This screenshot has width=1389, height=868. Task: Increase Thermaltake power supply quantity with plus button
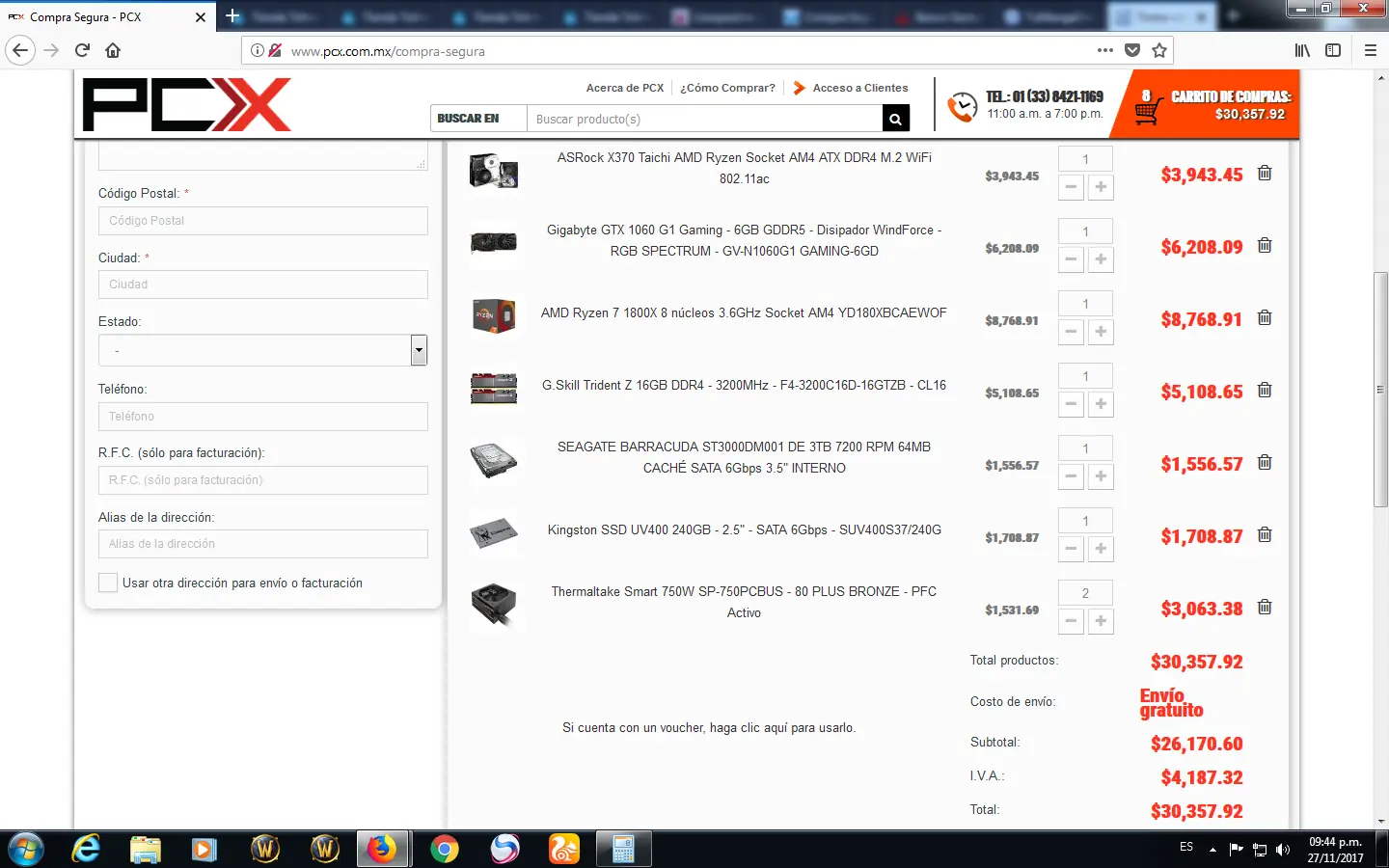click(x=1101, y=621)
